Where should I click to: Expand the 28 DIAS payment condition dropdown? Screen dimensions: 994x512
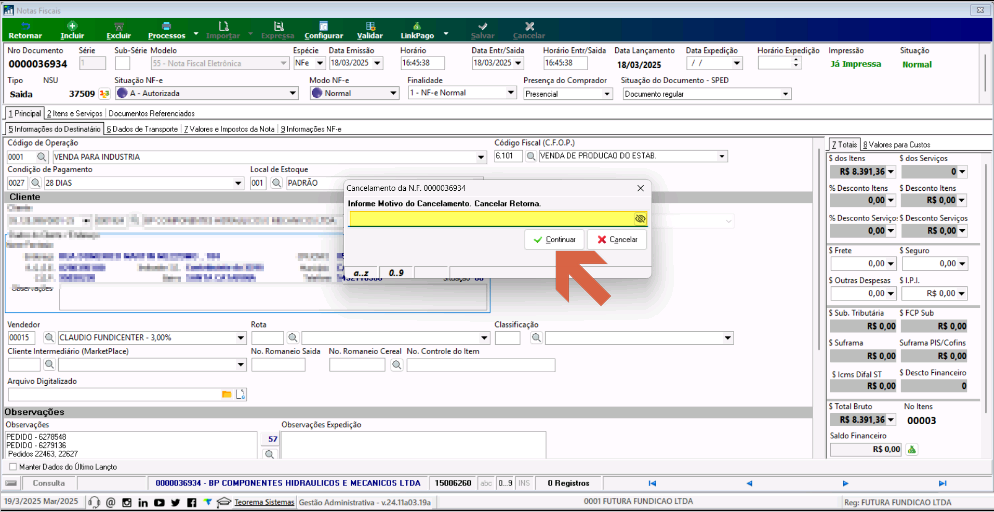pyautogui.click(x=238, y=183)
